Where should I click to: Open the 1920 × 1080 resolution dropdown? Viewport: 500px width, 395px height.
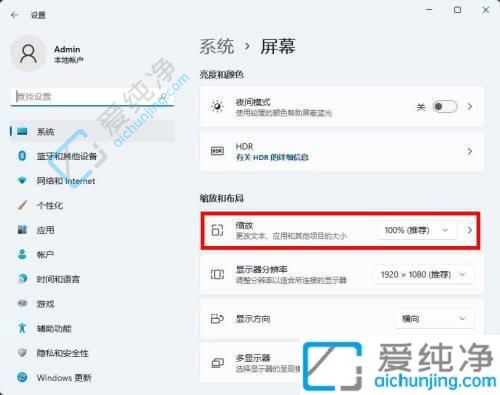click(x=423, y=275)
